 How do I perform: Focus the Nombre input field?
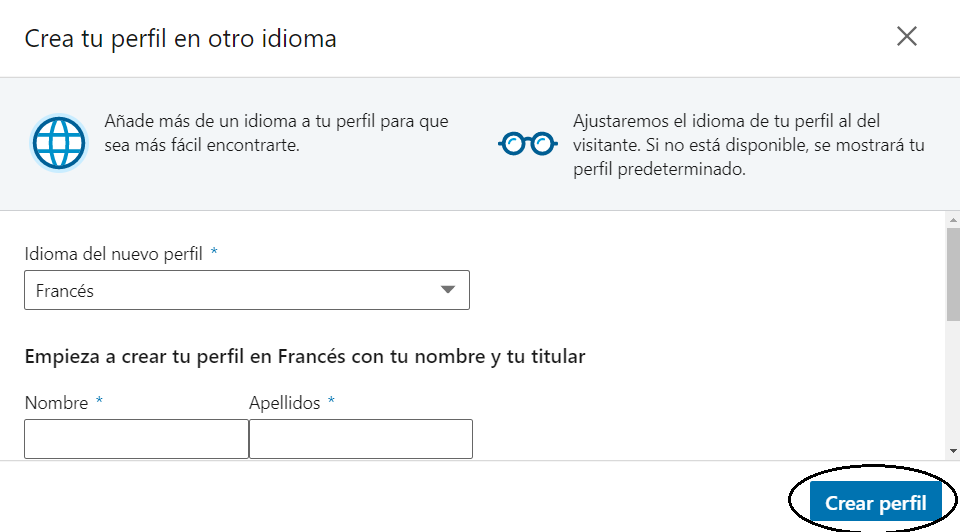click(x=136, y=439)
